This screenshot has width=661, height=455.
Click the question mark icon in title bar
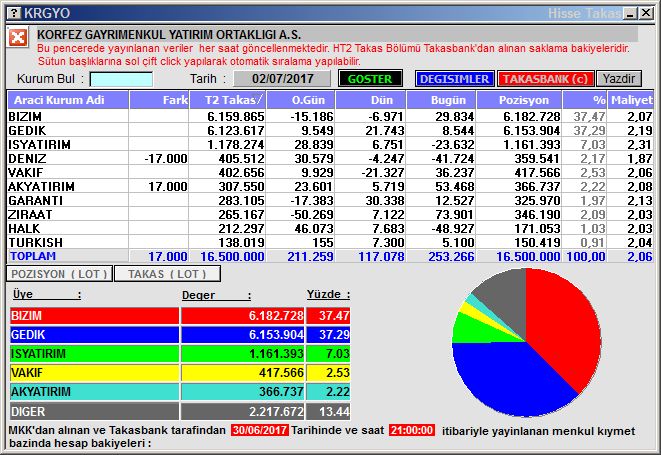tap(14, 13)
